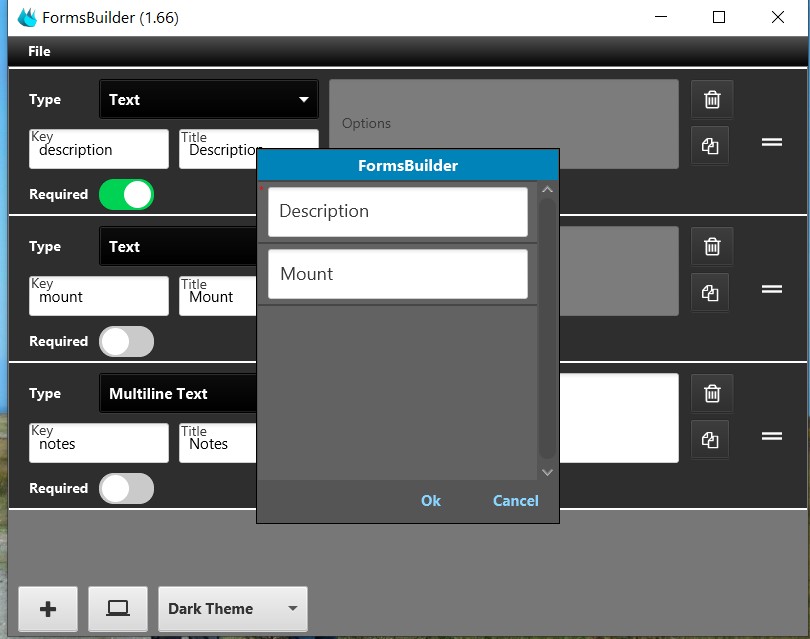Open the form preview laptop icon
The height and width of the screenshot is (639, 810).
pos(118,609)
